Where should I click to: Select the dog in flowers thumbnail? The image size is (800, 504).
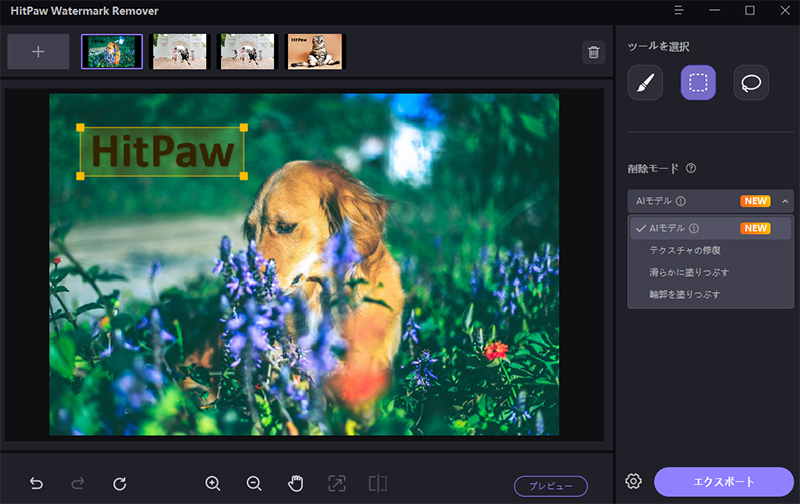pyautogui.click(x=112, y=52)
